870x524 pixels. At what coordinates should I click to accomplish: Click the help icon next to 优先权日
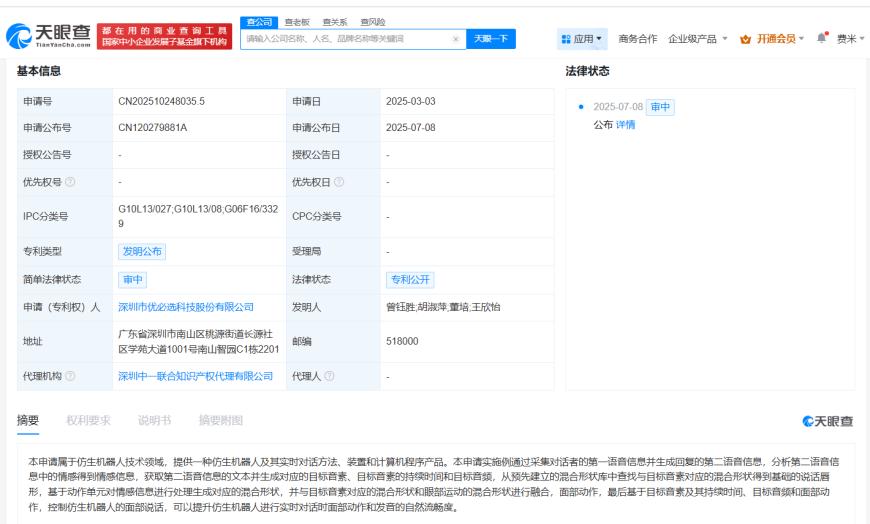(339, 182)
